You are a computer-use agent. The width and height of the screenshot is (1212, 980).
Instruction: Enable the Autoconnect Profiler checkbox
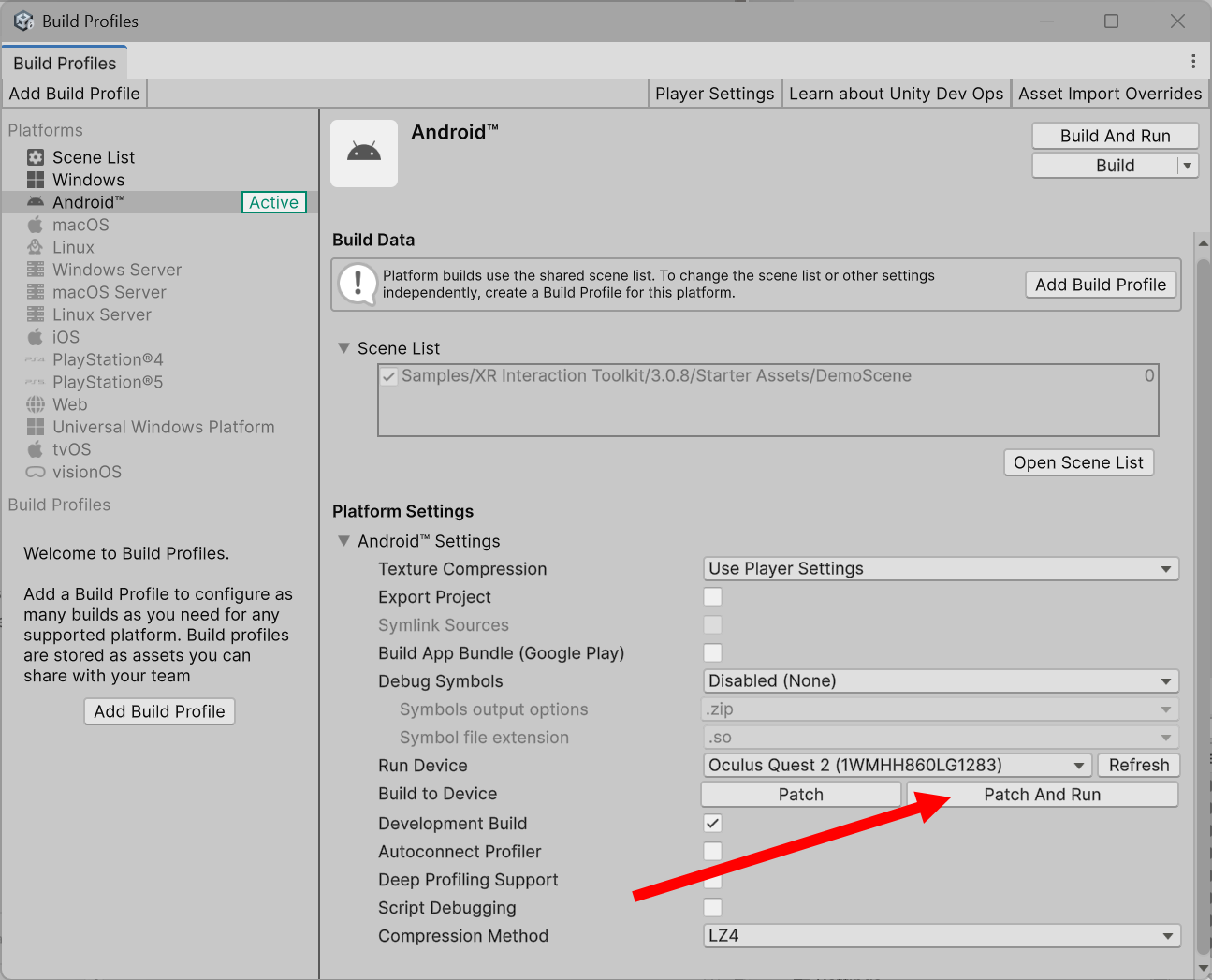click(x=713, y=852)
